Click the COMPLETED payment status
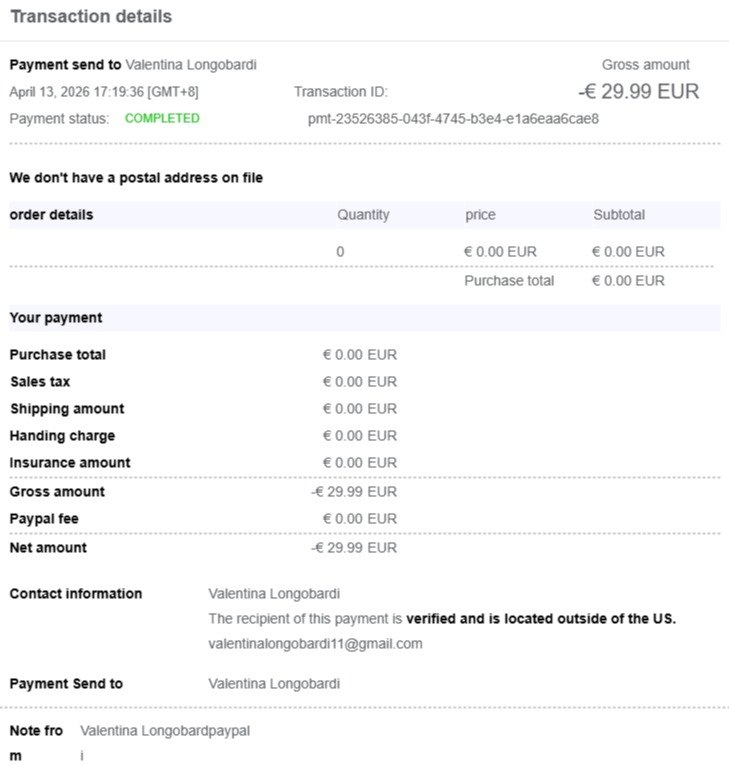 click(162, 119)
